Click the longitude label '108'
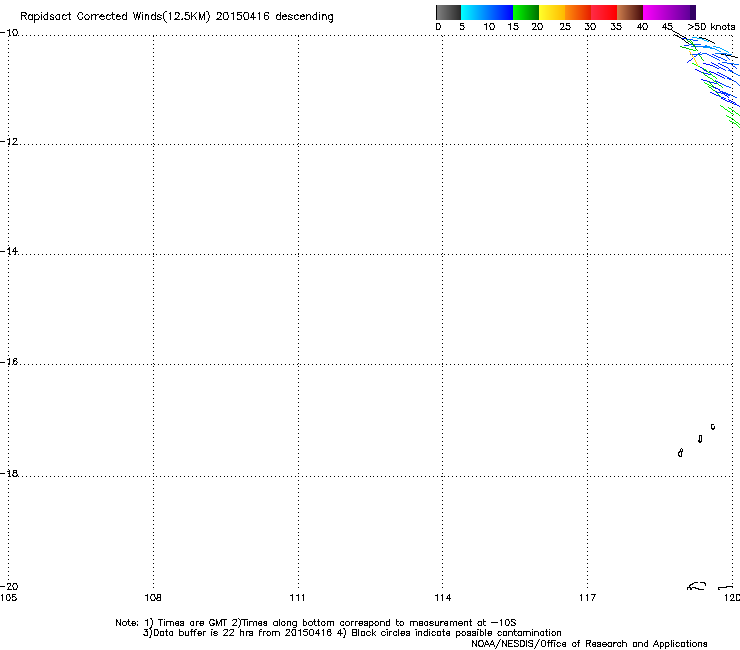 point(153,598)
